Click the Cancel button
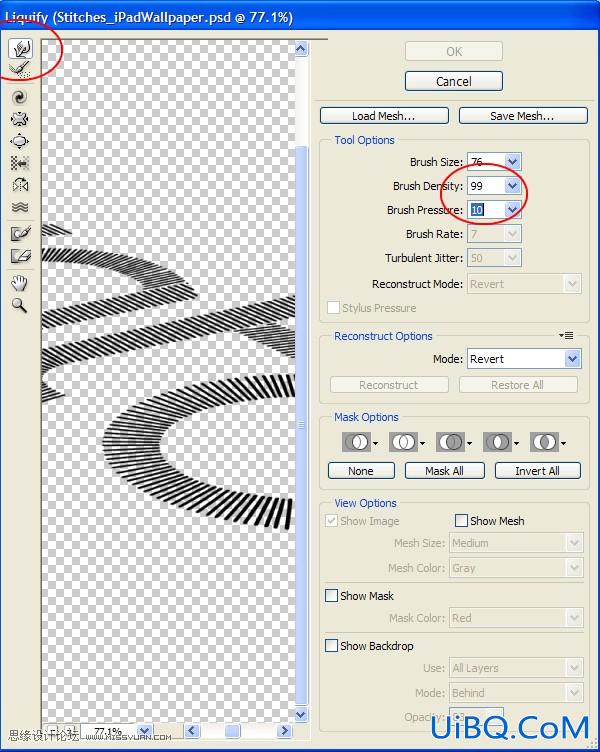The width and height of the screenshot is (600, 752). tap(454, 82)
